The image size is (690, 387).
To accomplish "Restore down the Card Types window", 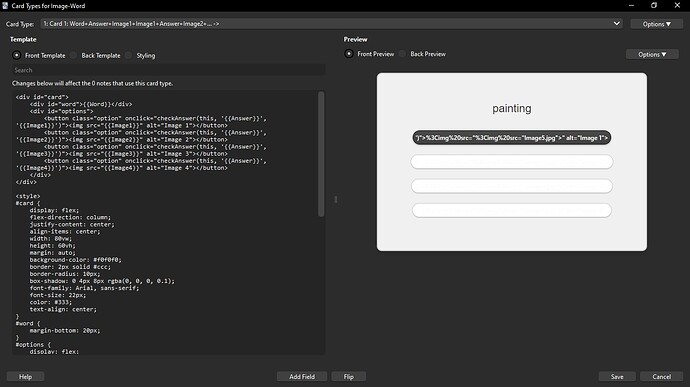I will 654,6.
